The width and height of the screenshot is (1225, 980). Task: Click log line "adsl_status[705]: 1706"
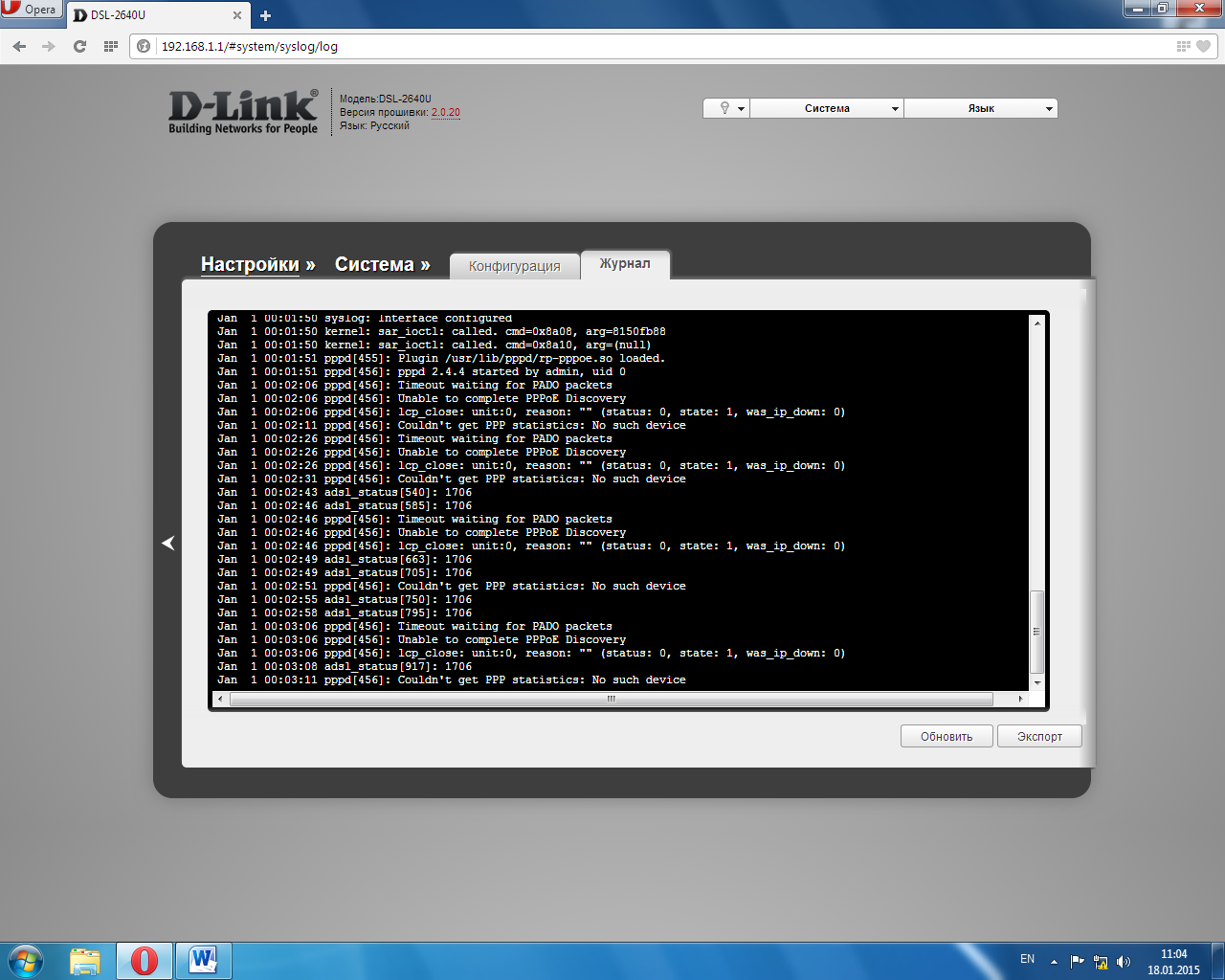[x=345, y=572]
